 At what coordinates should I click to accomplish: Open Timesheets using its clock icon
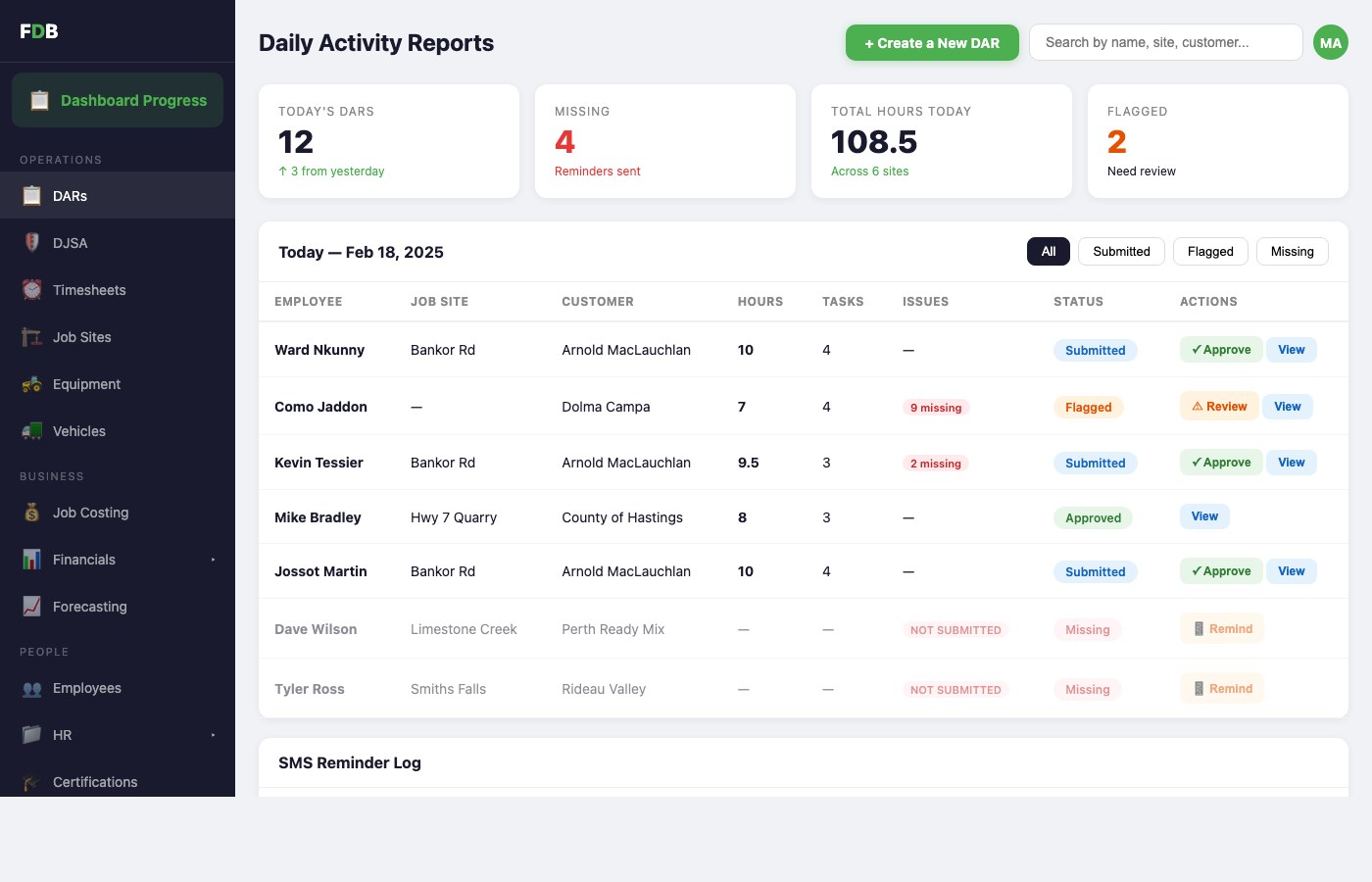click(30, 289)
